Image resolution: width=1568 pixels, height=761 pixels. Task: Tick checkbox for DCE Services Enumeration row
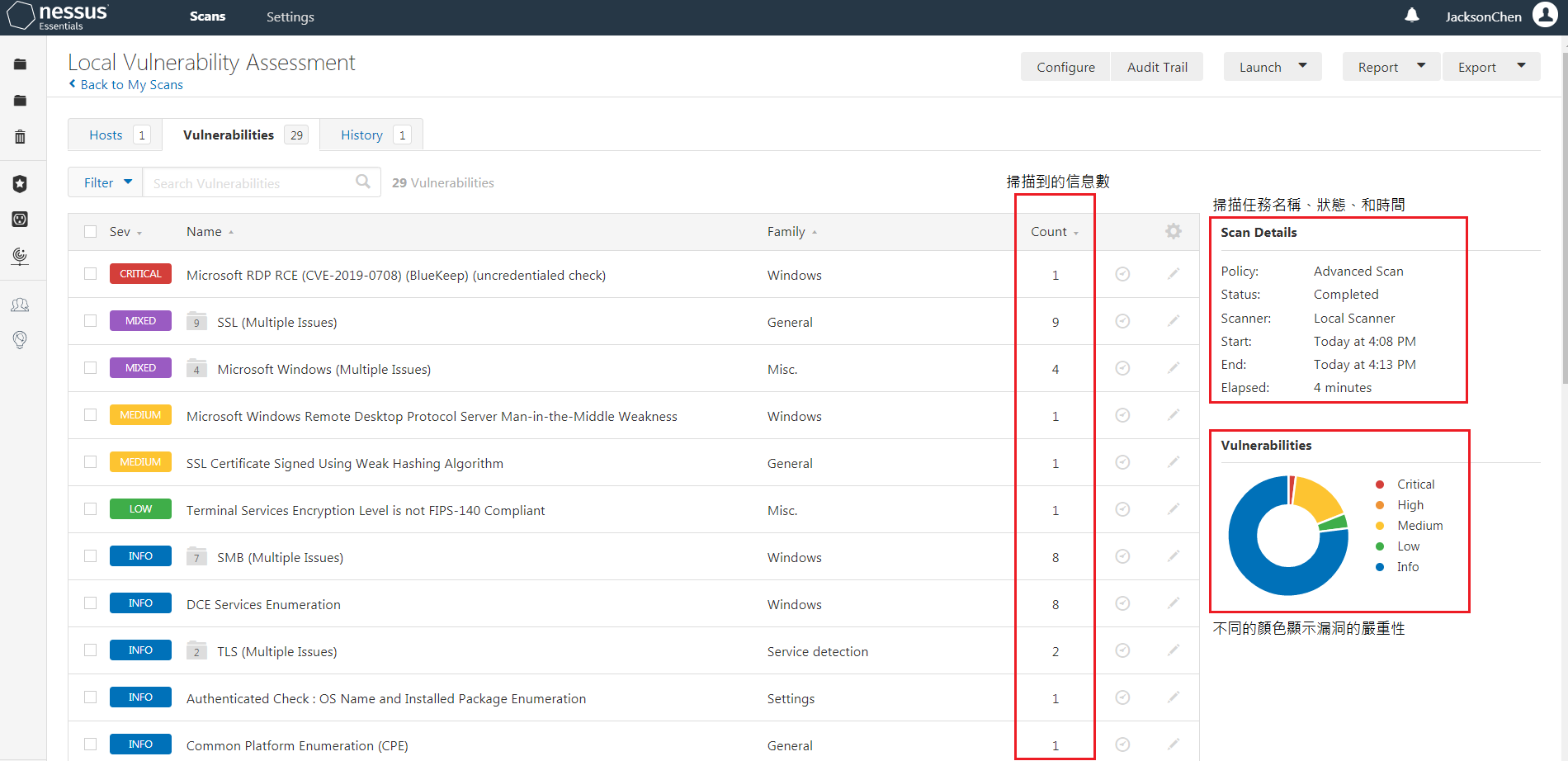[x=91, y=603]
